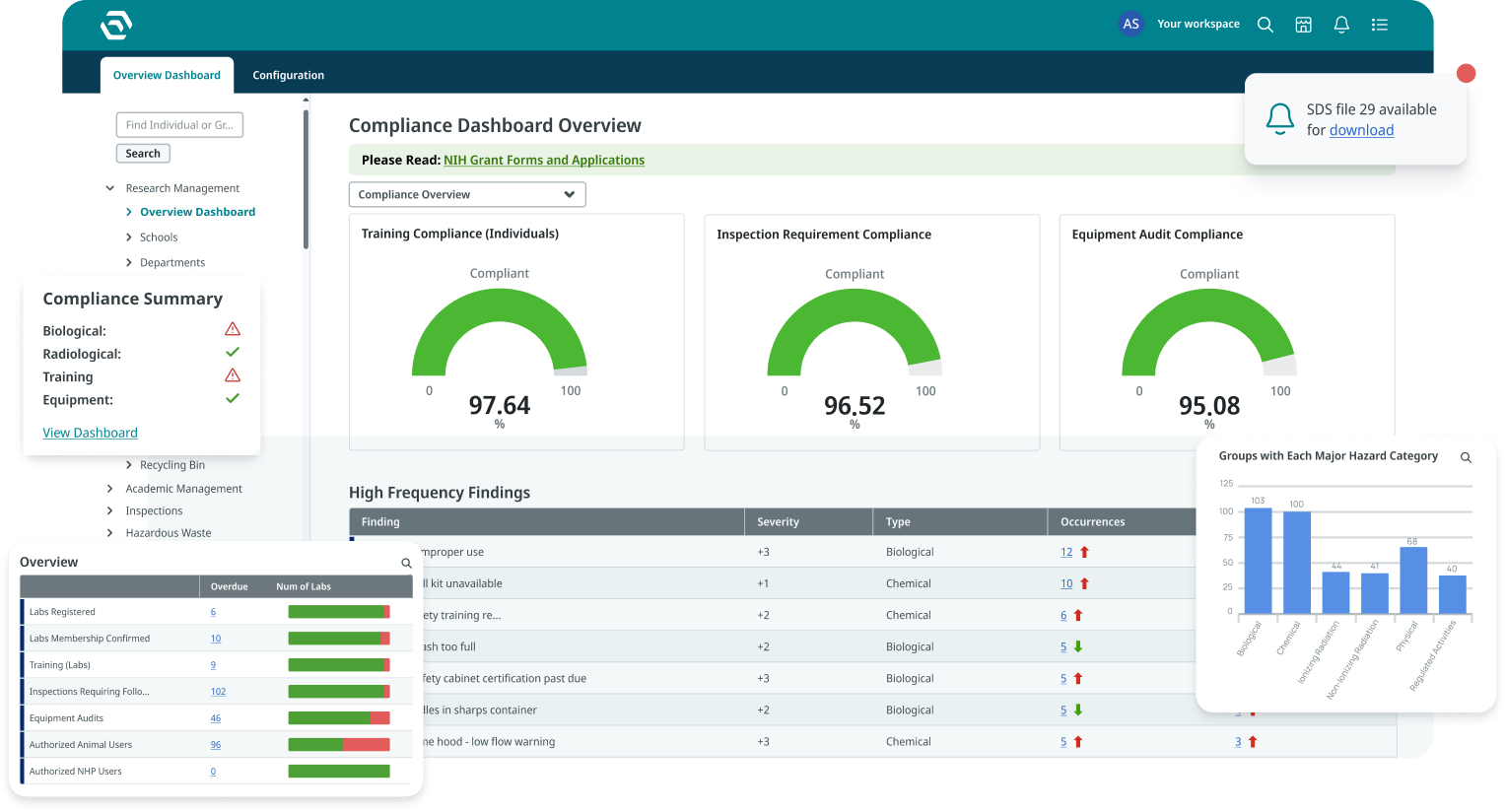Click the notifications bell in header
The image size is (1505, 812).
1341,25
